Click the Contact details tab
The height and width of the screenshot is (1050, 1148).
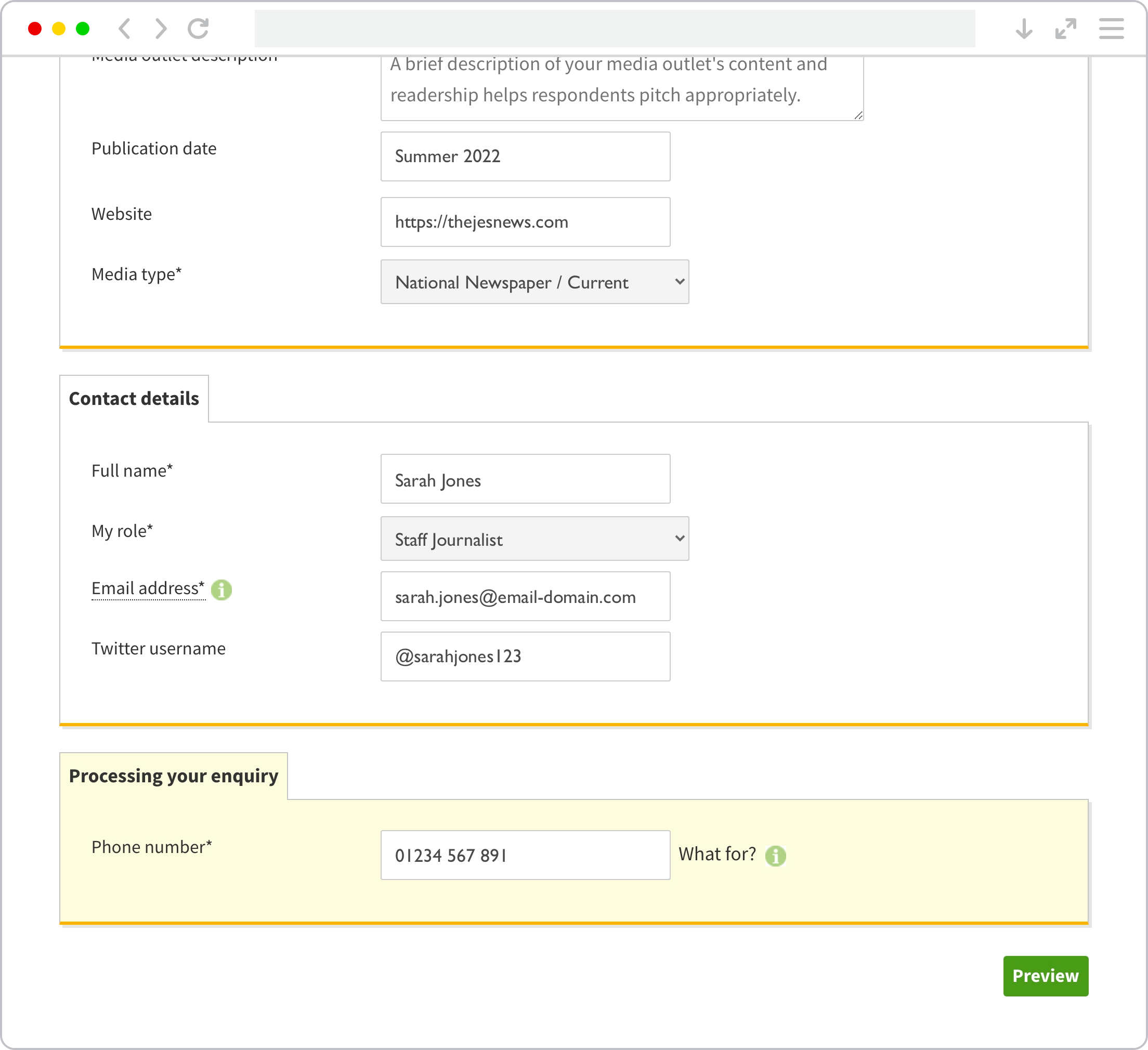tap(134, 398)
